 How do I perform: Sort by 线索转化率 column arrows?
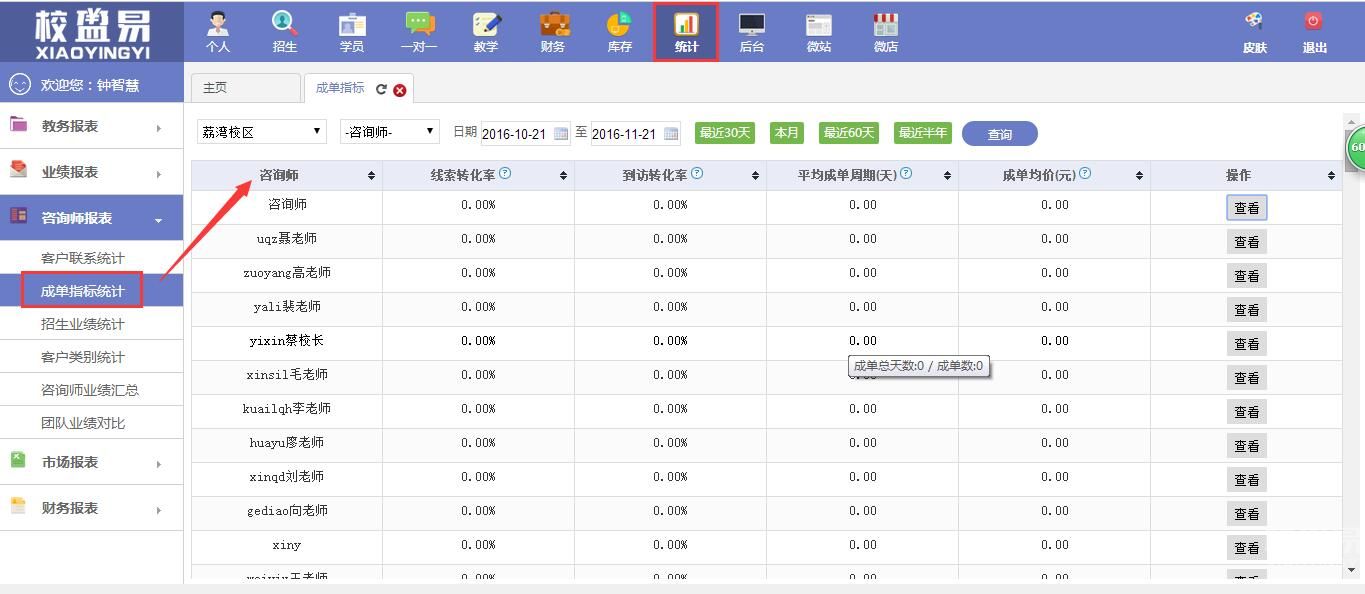[563, 176]
